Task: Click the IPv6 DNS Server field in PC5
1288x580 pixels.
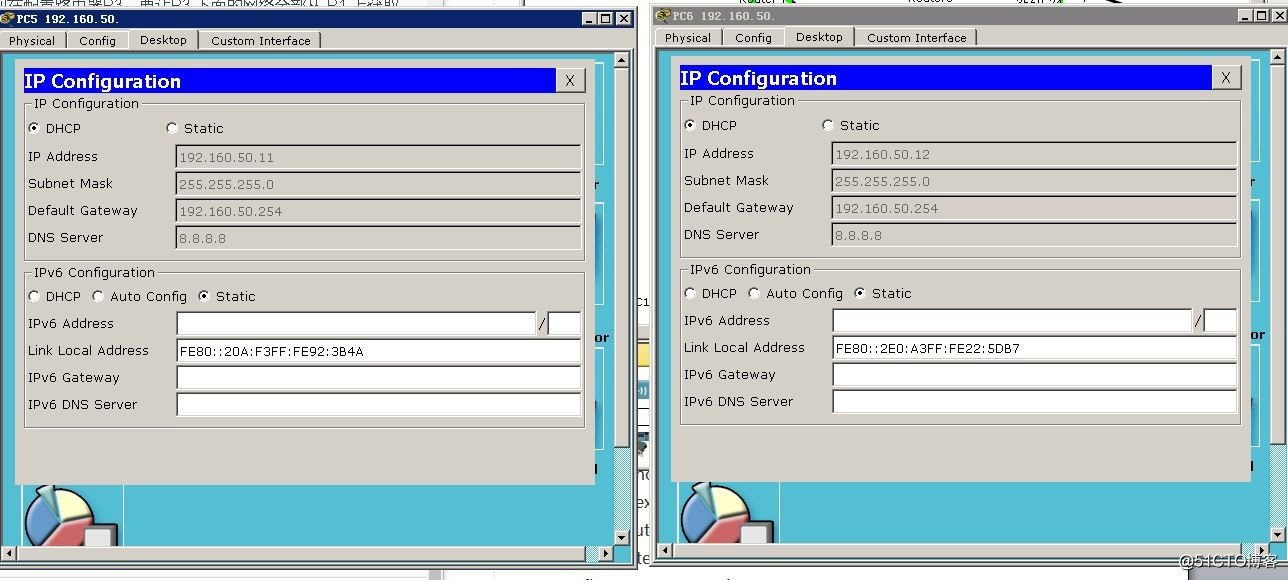Action: pos(378,404)
